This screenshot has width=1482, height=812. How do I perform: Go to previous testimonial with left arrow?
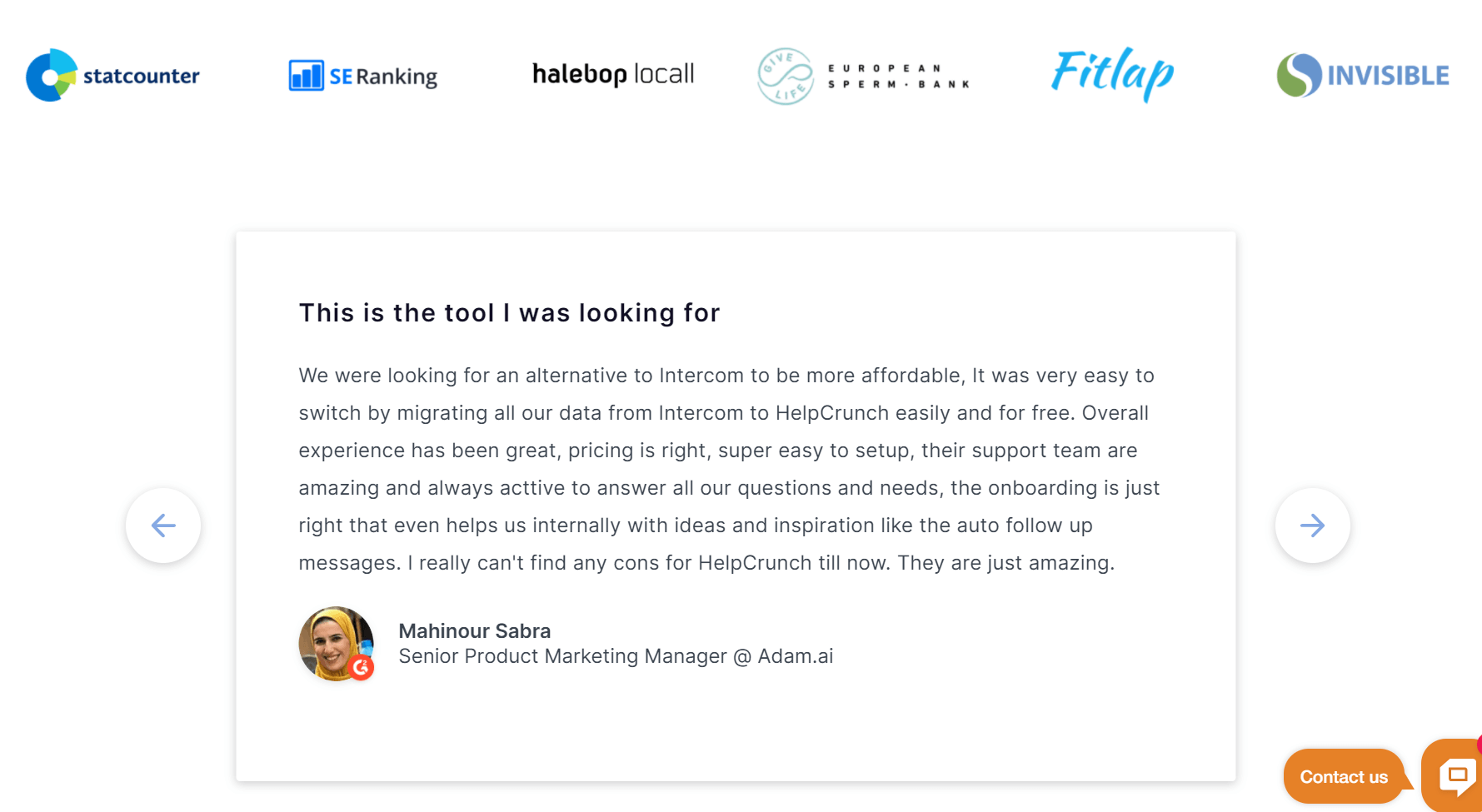point(163,526)
